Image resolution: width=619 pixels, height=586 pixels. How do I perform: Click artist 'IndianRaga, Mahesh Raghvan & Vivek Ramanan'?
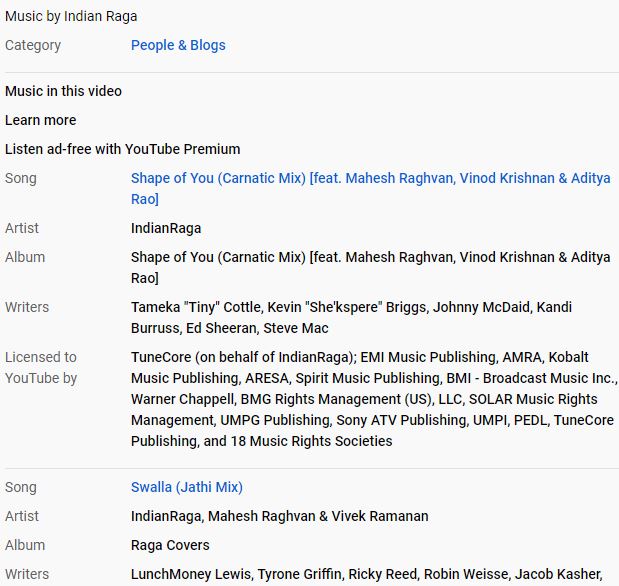[279, 516]
